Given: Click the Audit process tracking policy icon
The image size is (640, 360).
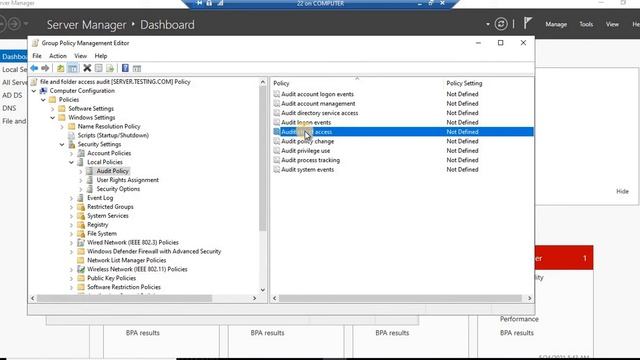Looking at the screenshot, I should tap(276, 160).
